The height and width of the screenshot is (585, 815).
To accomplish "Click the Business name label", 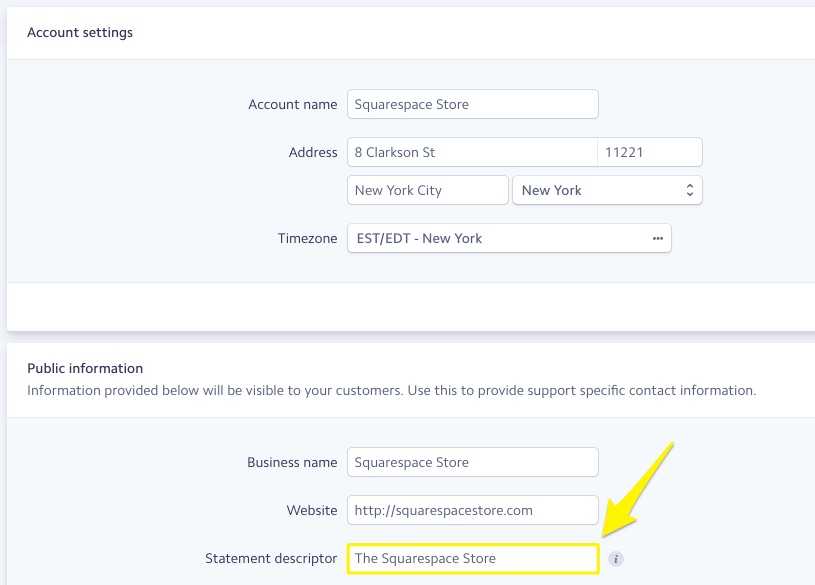I will 292,462.
